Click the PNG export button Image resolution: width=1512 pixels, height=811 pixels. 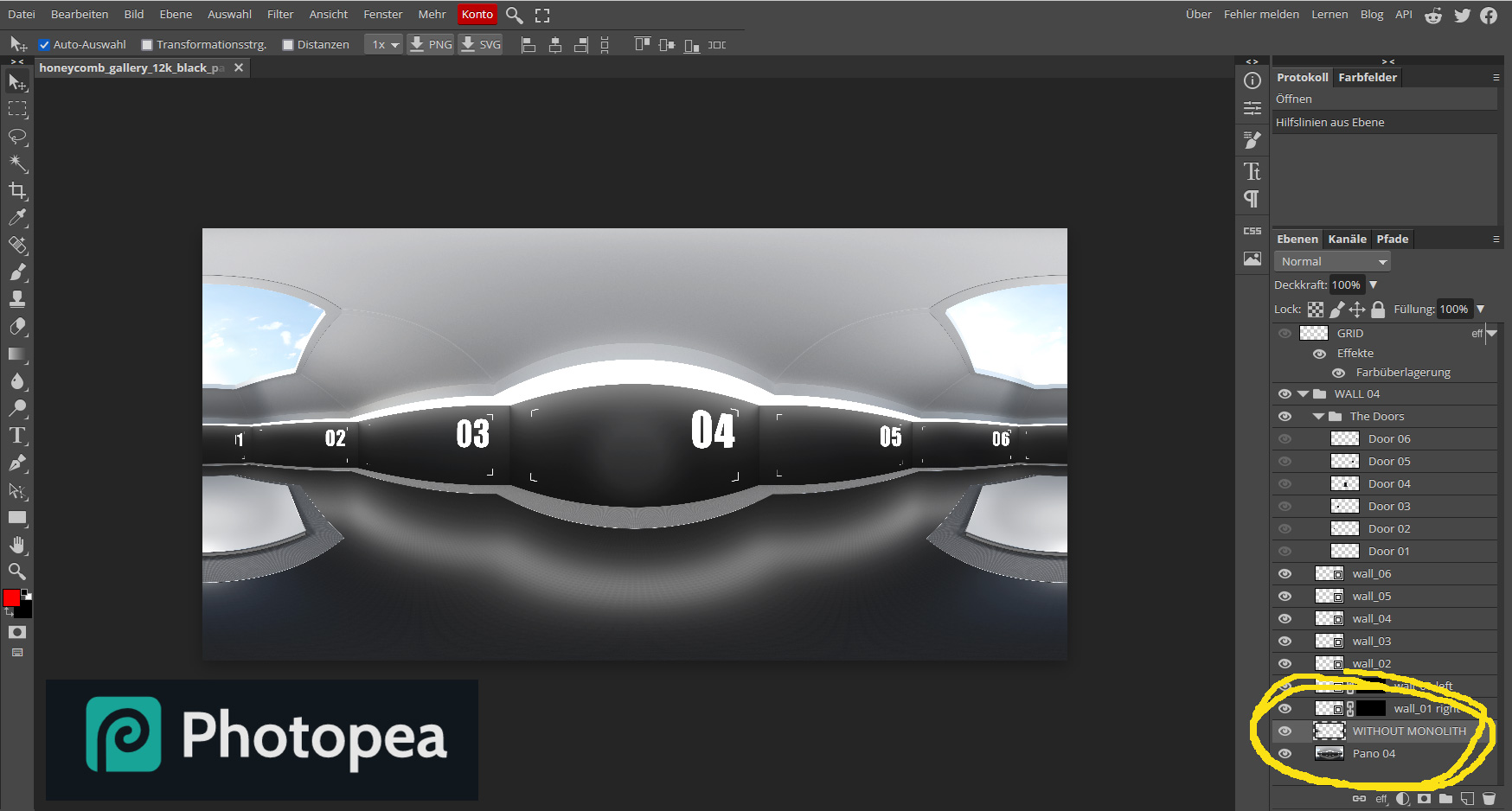tap(430, 45)
